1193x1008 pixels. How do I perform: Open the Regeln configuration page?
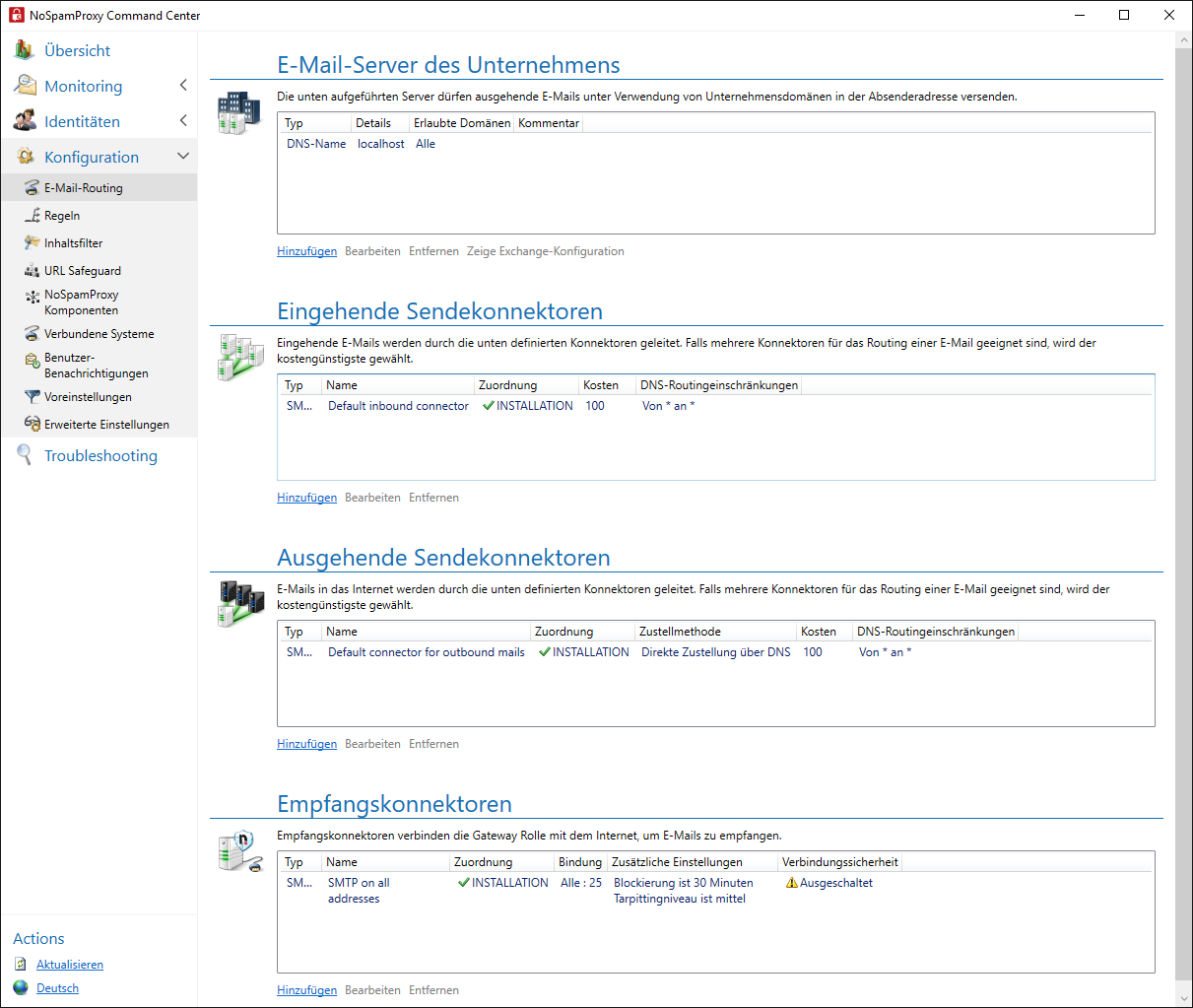(x=62, y=216)
